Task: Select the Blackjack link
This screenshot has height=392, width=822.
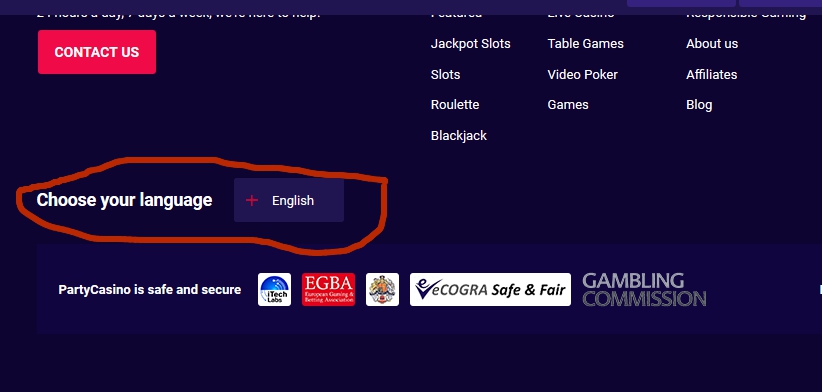Action: click(459, 136)
